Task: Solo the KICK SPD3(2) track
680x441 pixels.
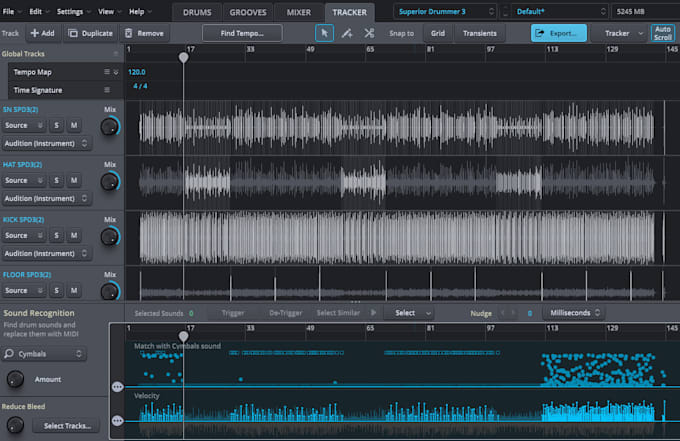Action: click(x=56, y=235)
